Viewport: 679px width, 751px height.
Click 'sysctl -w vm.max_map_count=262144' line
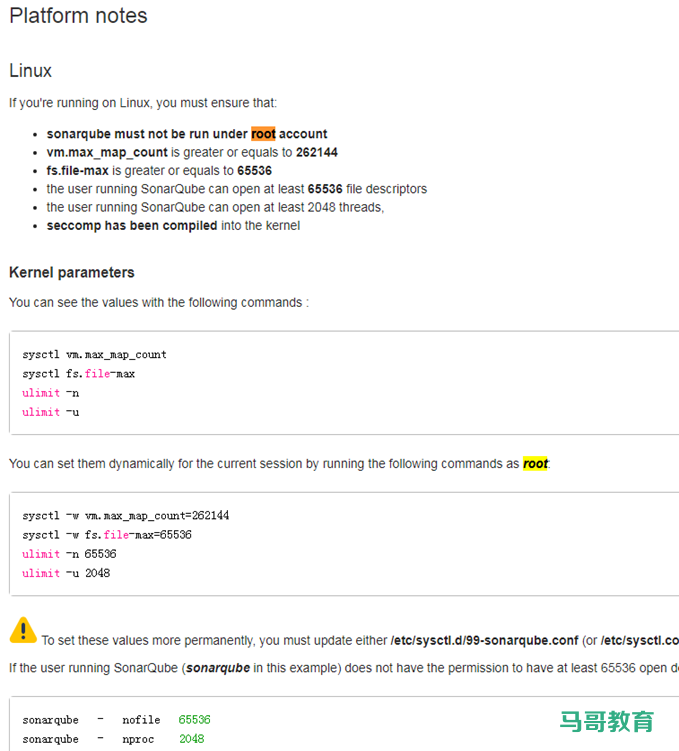click(x=125, y=516)
